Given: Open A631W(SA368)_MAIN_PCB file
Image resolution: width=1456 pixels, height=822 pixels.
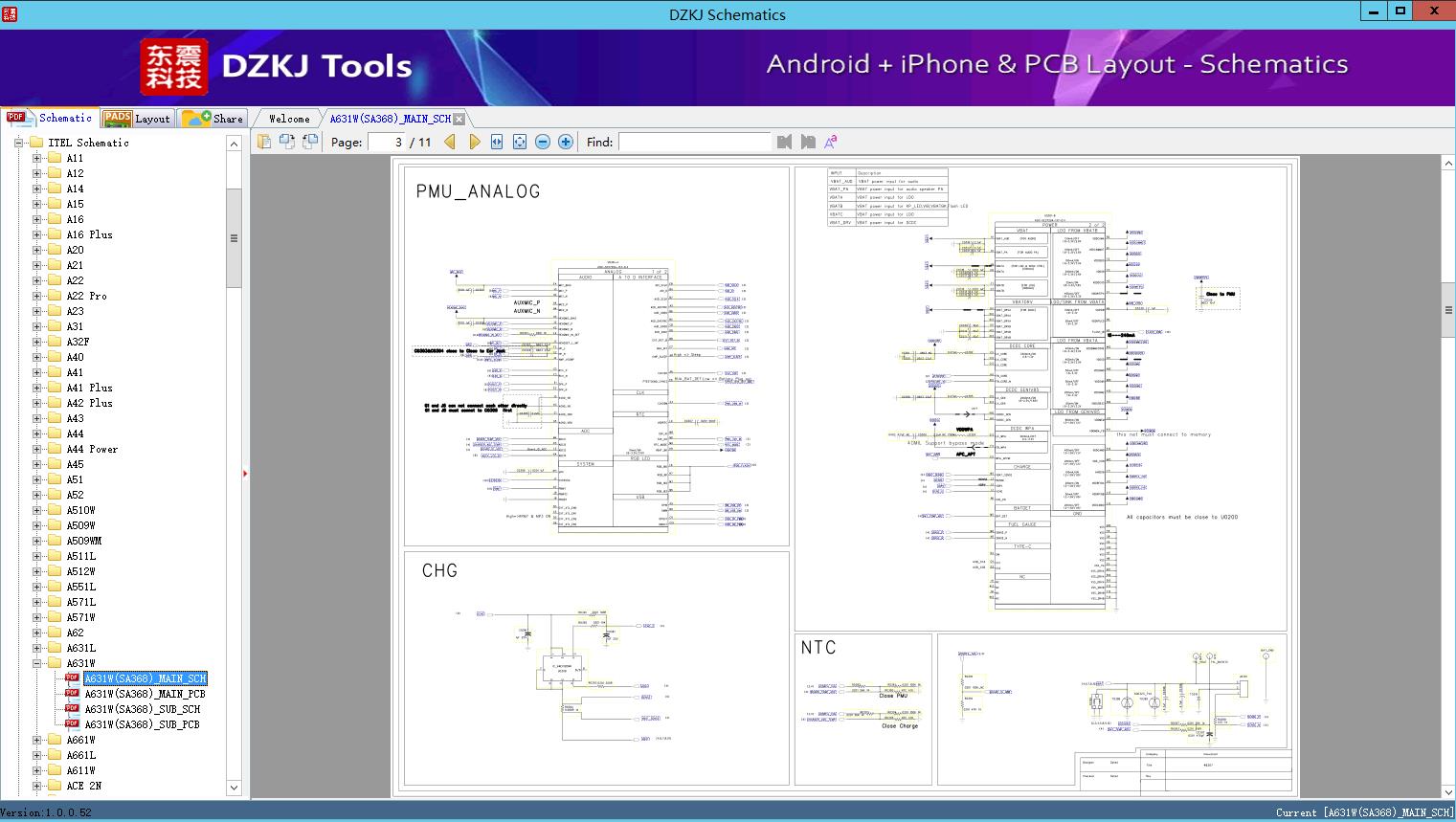Looking at the screenshot, I should [x=145, y=694].
